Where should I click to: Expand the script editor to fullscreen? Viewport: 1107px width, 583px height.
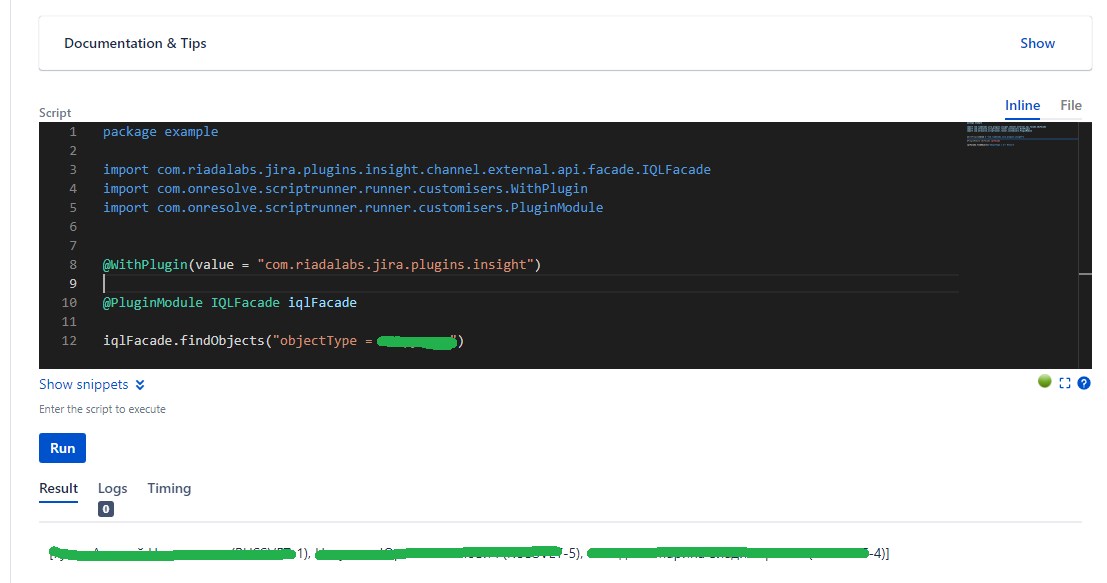pos(1064,382)
